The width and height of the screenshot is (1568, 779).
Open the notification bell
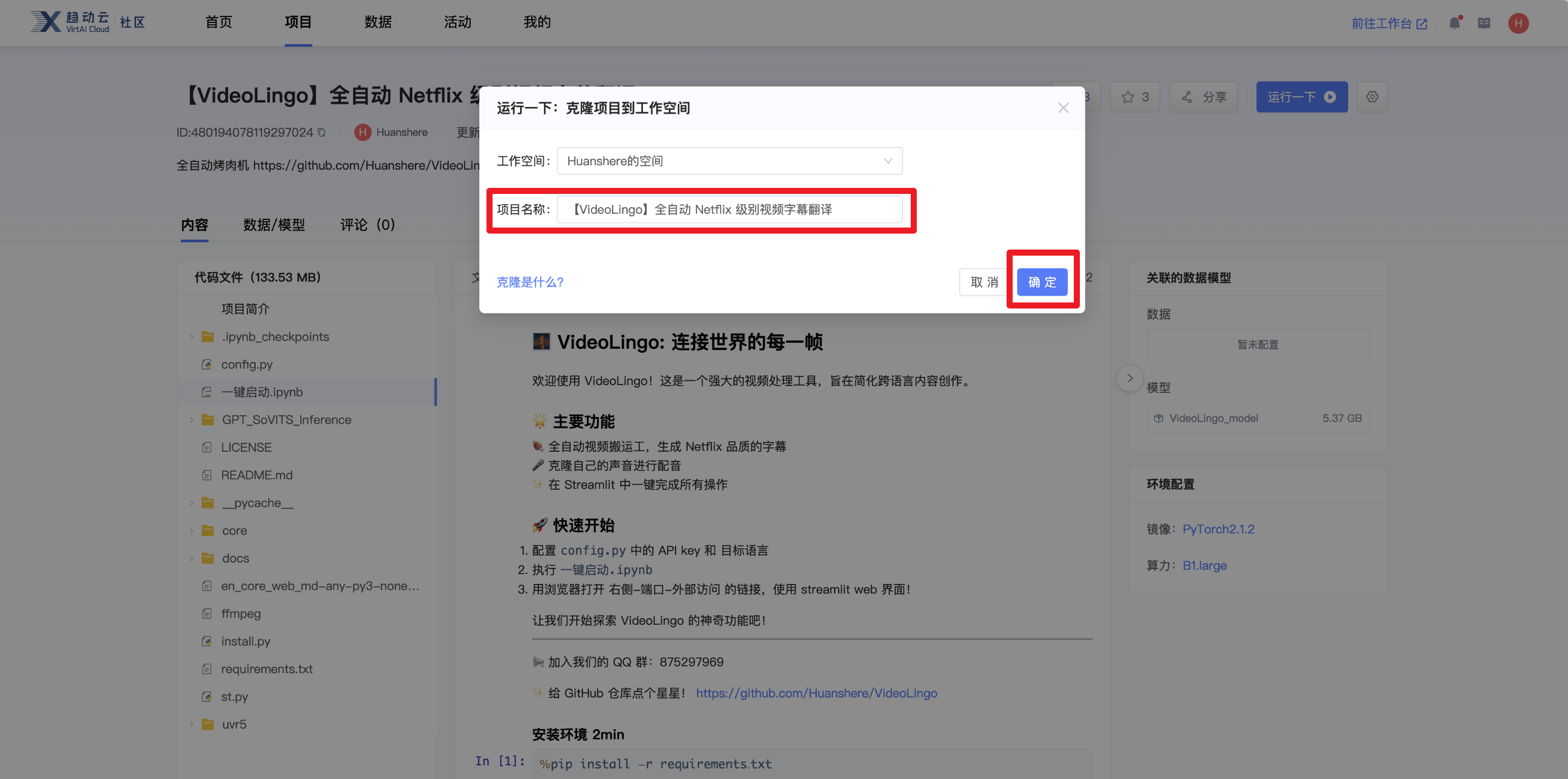(x=1455, y=23)
